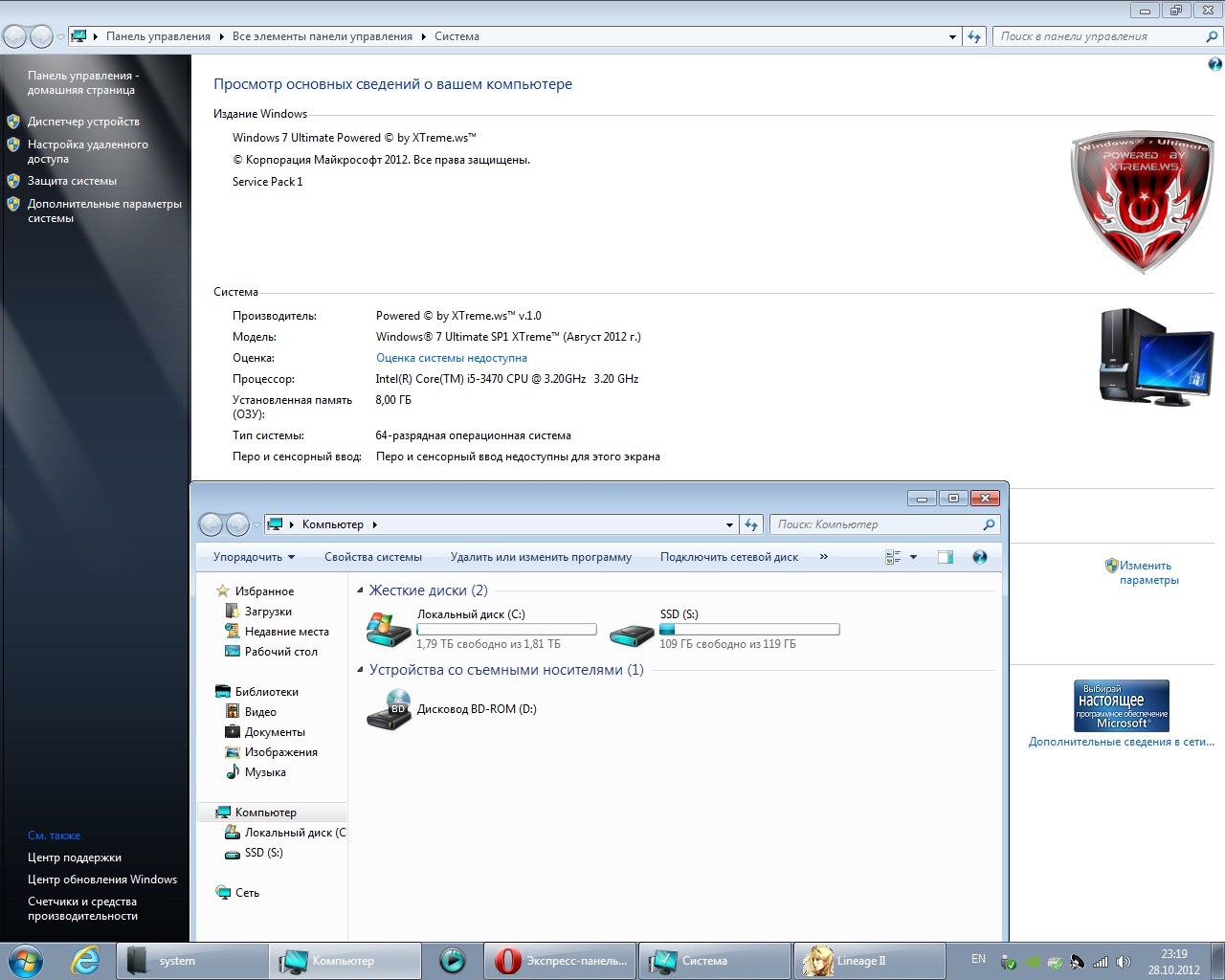The width and height of the screenshot is (1225, 980).
Task: Click the change view icon in Computer window
Action: (893, 557)
